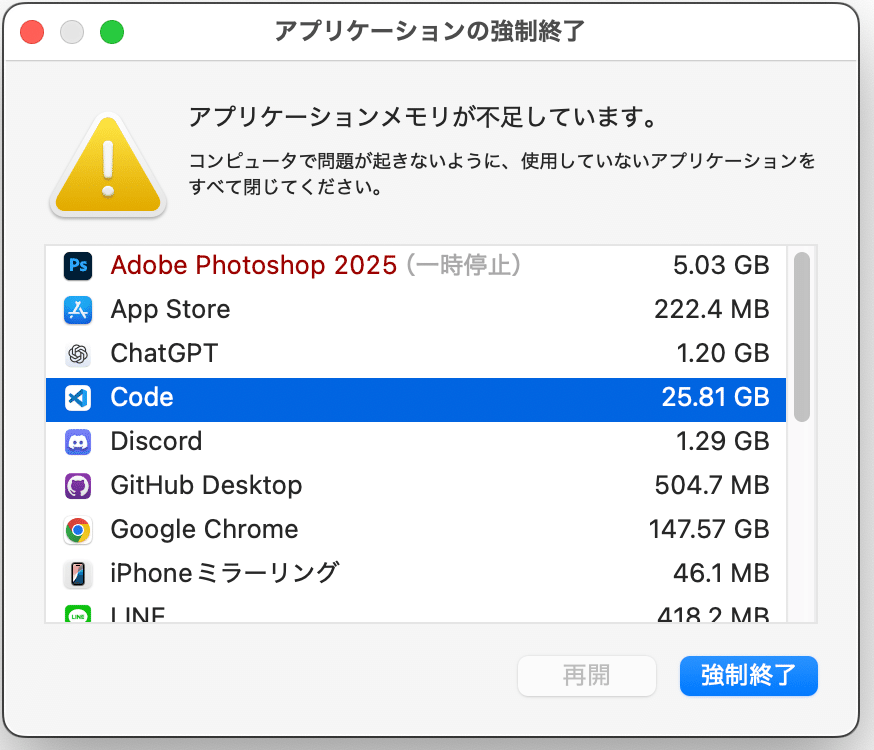Click the application list scrollbar thumb
The image size is (874, 750).
pos(802,337)
